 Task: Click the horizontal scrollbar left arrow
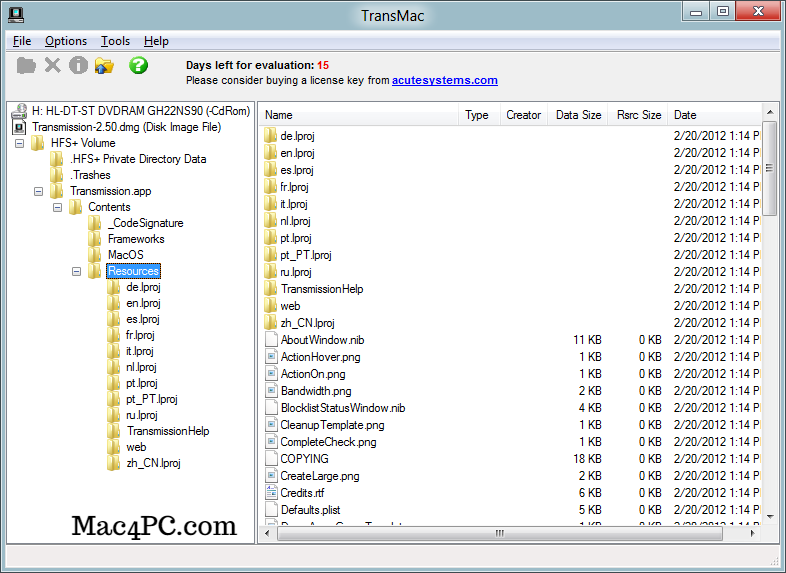click(x=267, y=533)
